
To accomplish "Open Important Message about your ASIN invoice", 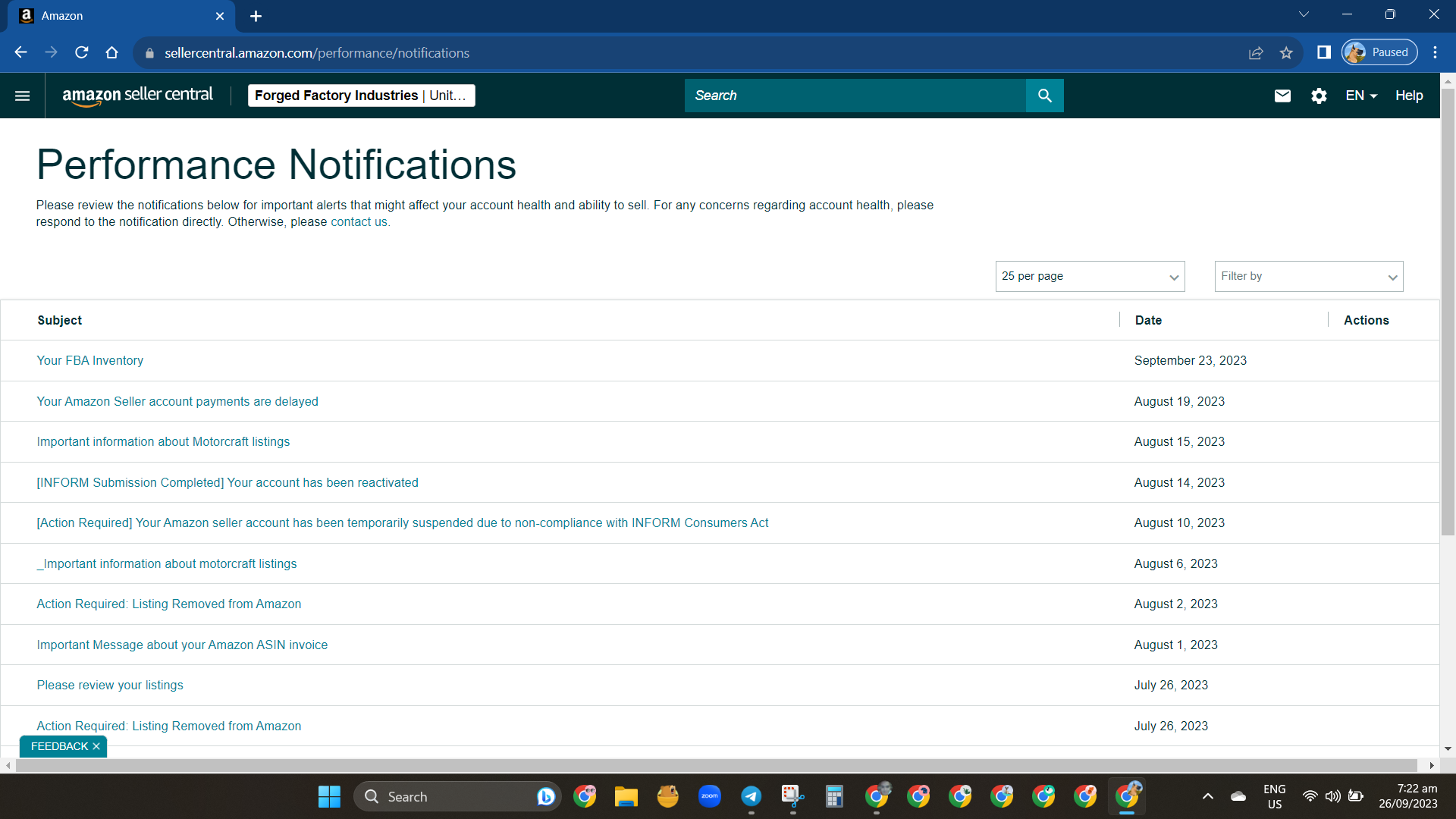I will point(182,645).
